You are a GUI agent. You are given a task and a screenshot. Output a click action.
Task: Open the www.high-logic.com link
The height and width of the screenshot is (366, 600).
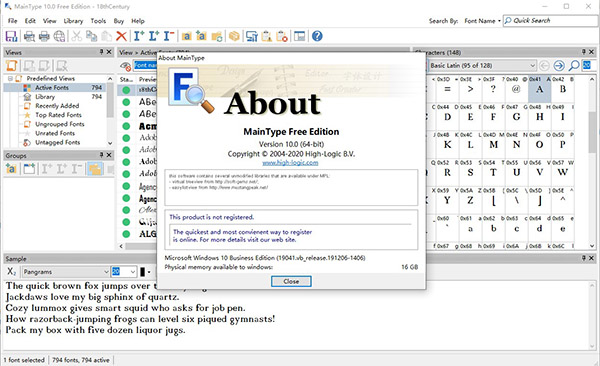tap(290, 163)
